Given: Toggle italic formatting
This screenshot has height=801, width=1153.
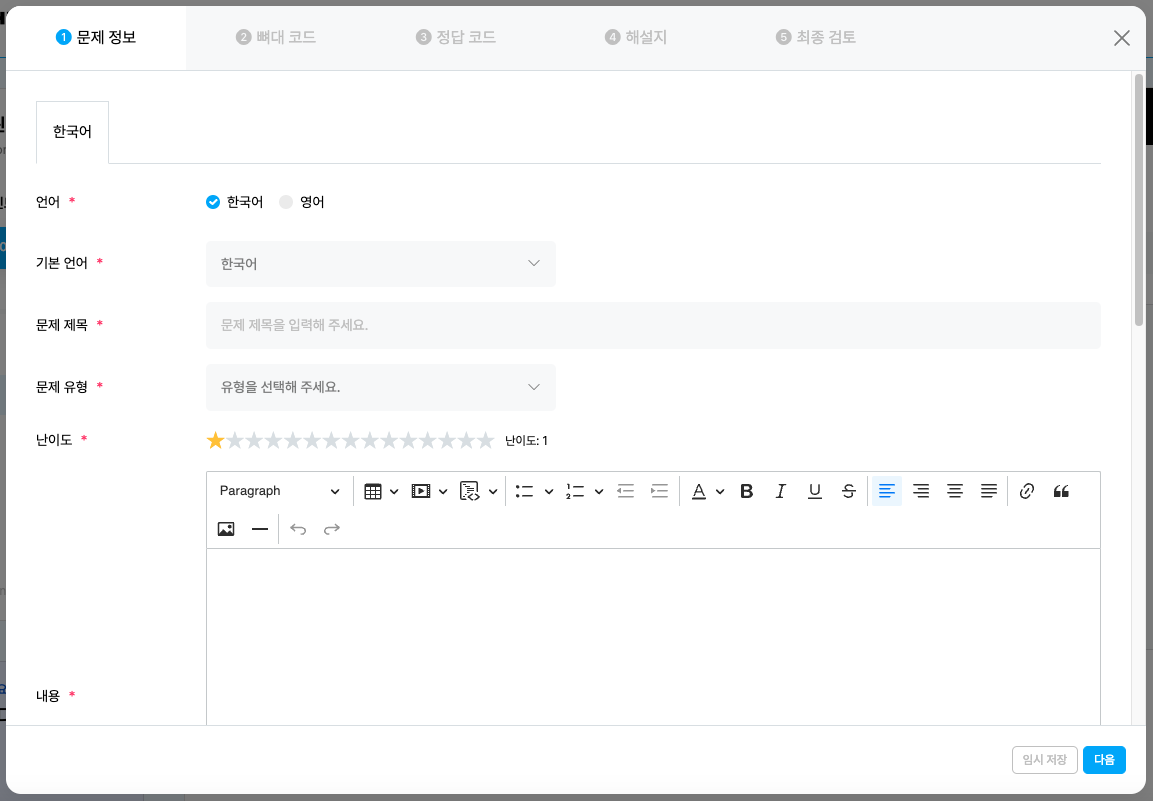Looking at the screenshot, I should tap(781, 491).
